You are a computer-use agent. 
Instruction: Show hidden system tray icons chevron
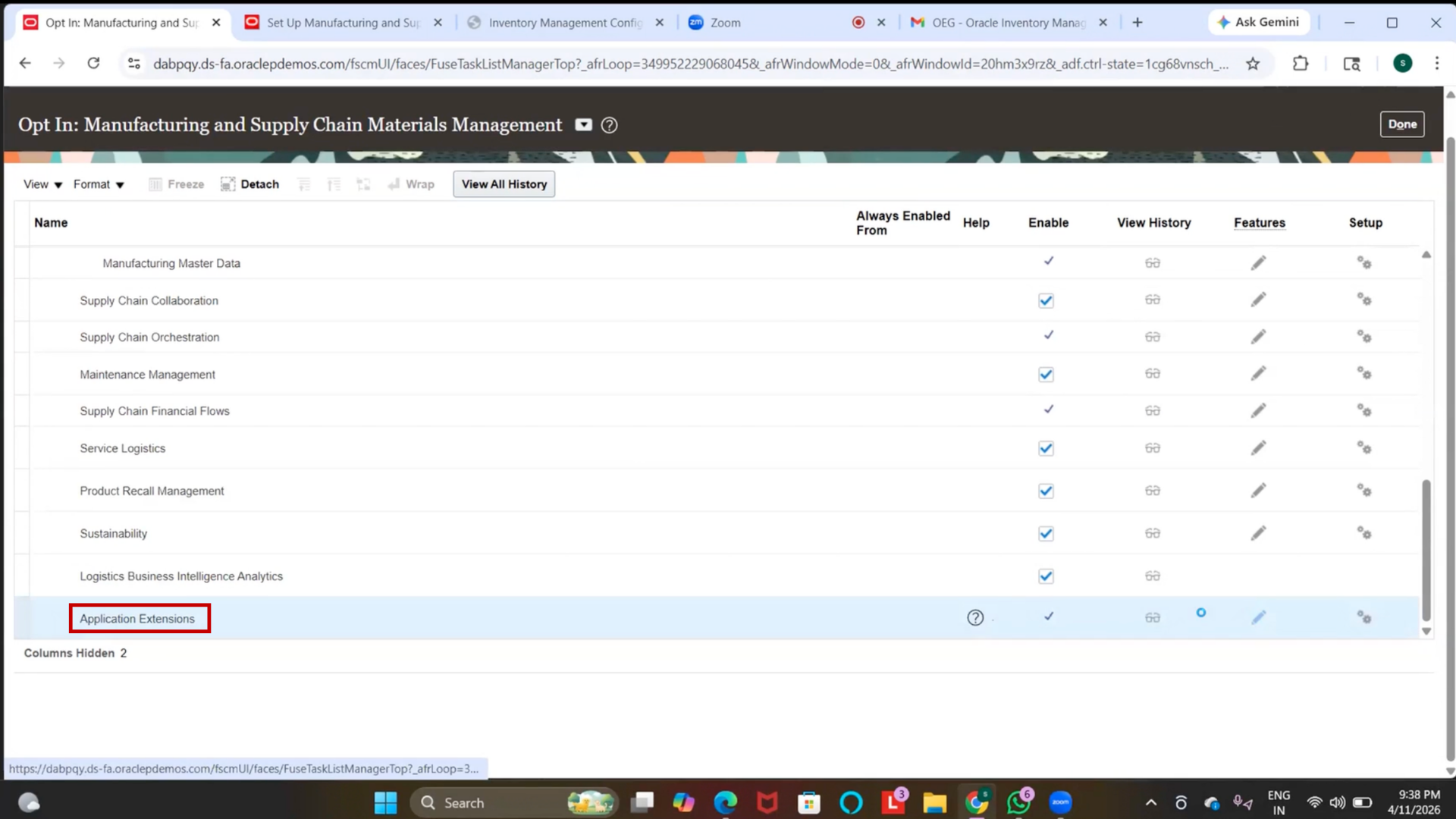pos(1150,802)
